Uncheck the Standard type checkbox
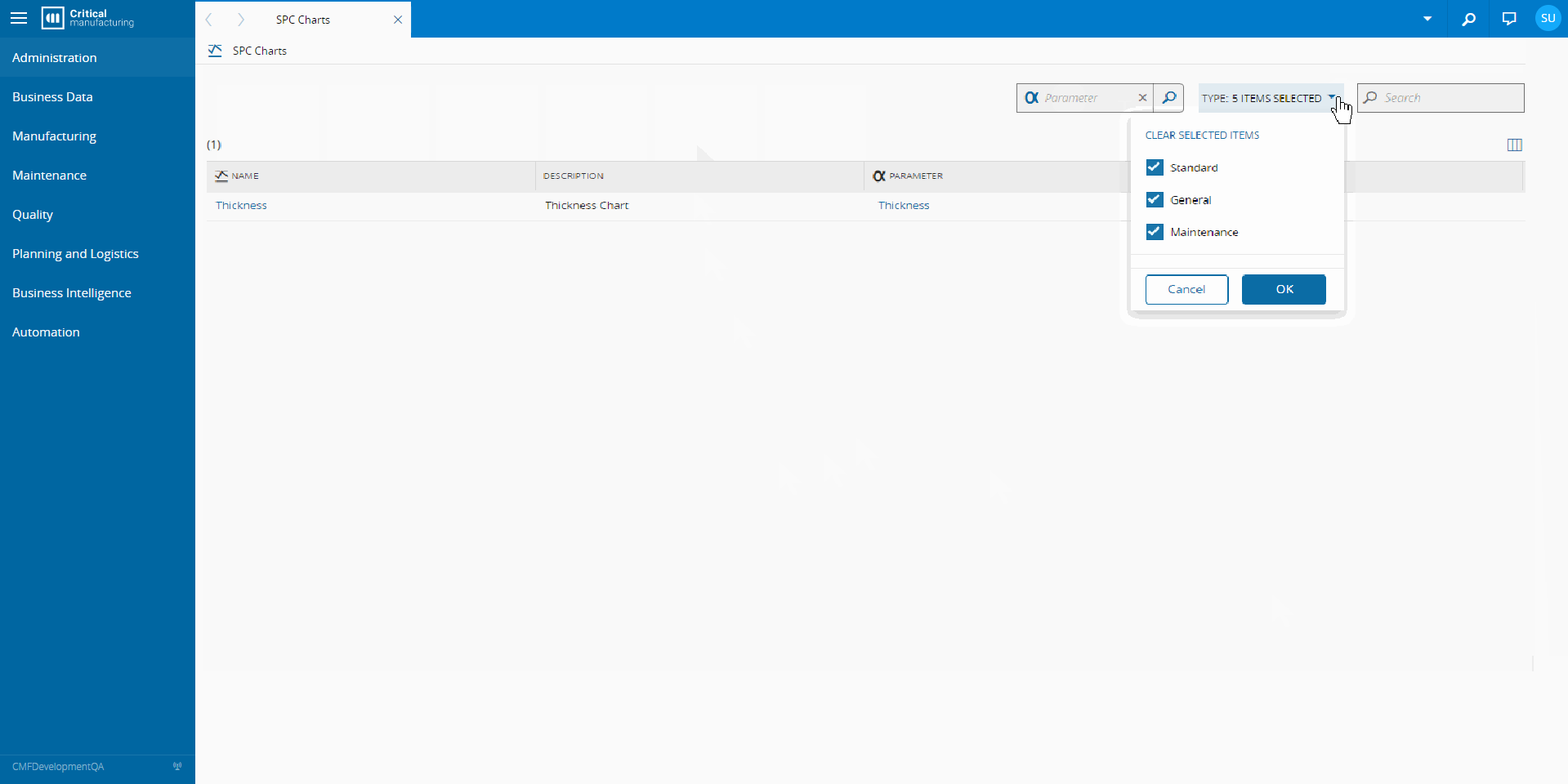1568x784 pixels. point(1155,167)
